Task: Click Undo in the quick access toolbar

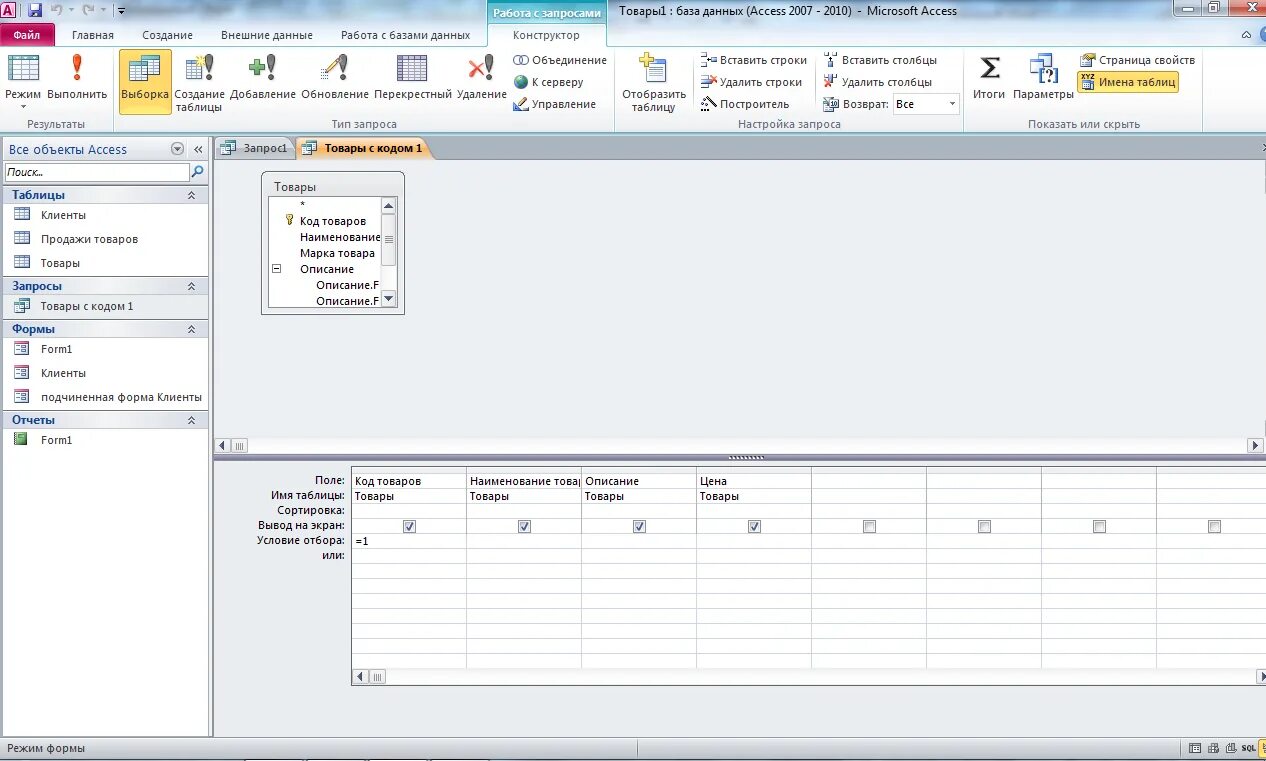Action: click(x=57, y=10)
